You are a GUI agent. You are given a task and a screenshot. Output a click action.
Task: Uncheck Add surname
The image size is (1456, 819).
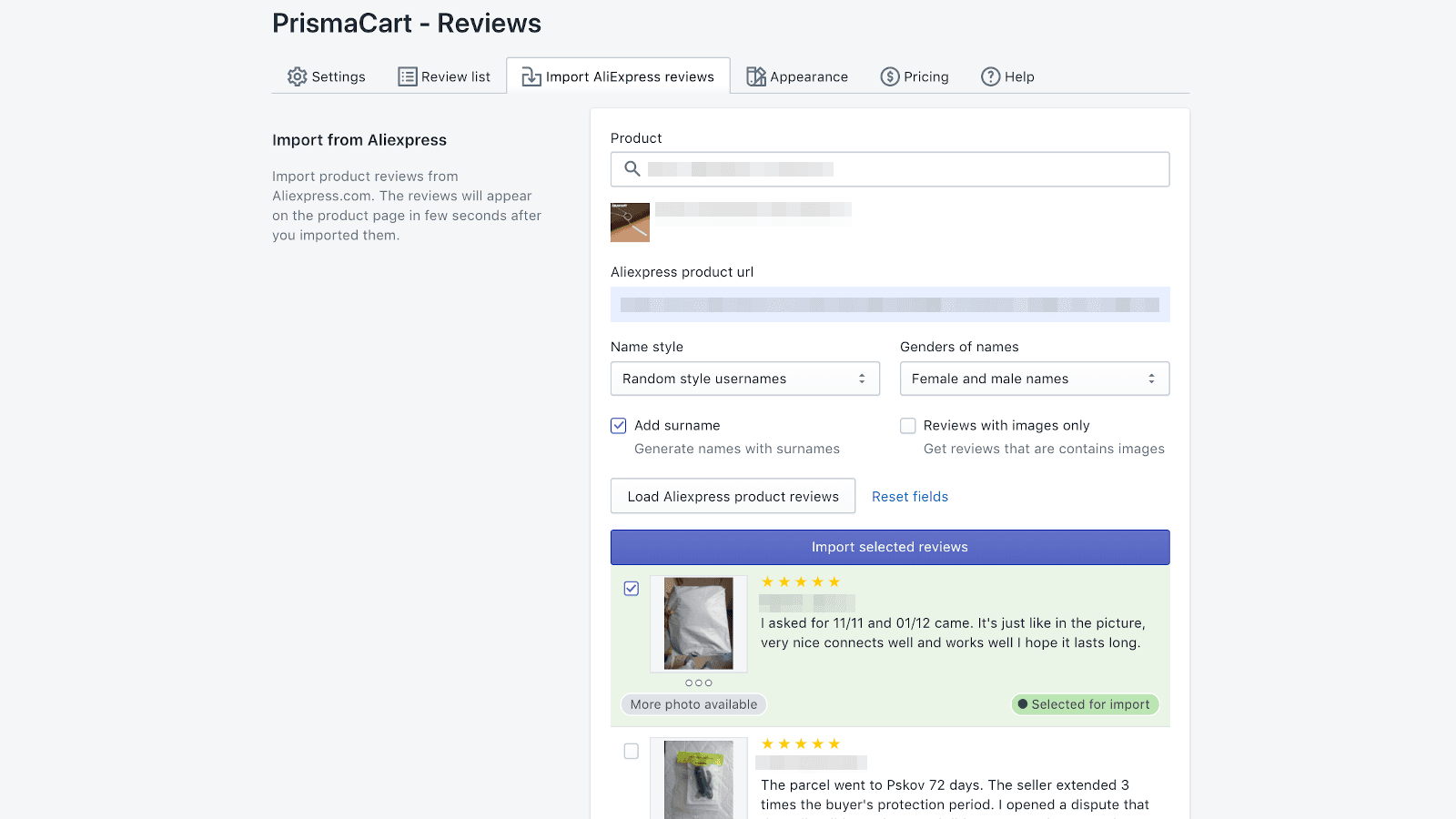point(618,425)
